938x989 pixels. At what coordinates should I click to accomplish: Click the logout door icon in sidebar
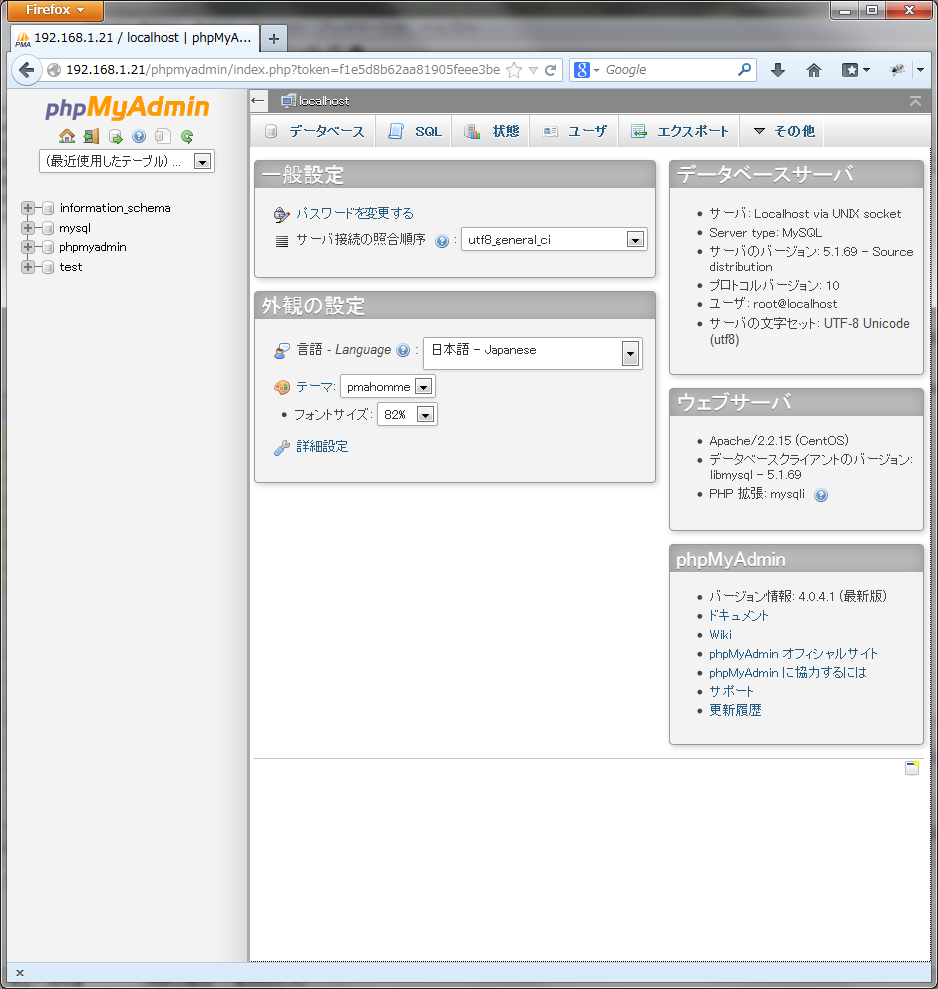[x=91, y=136]
